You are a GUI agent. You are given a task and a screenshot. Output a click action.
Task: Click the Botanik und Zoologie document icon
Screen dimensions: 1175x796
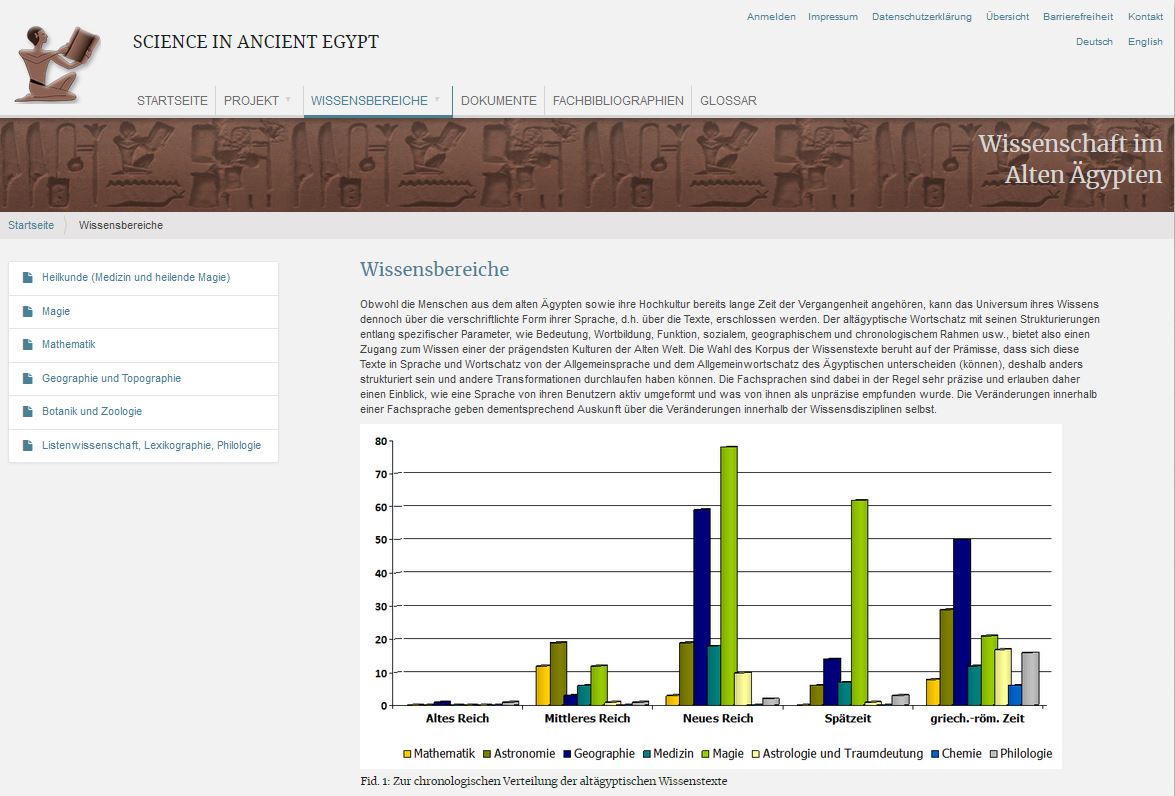(26, 411)
